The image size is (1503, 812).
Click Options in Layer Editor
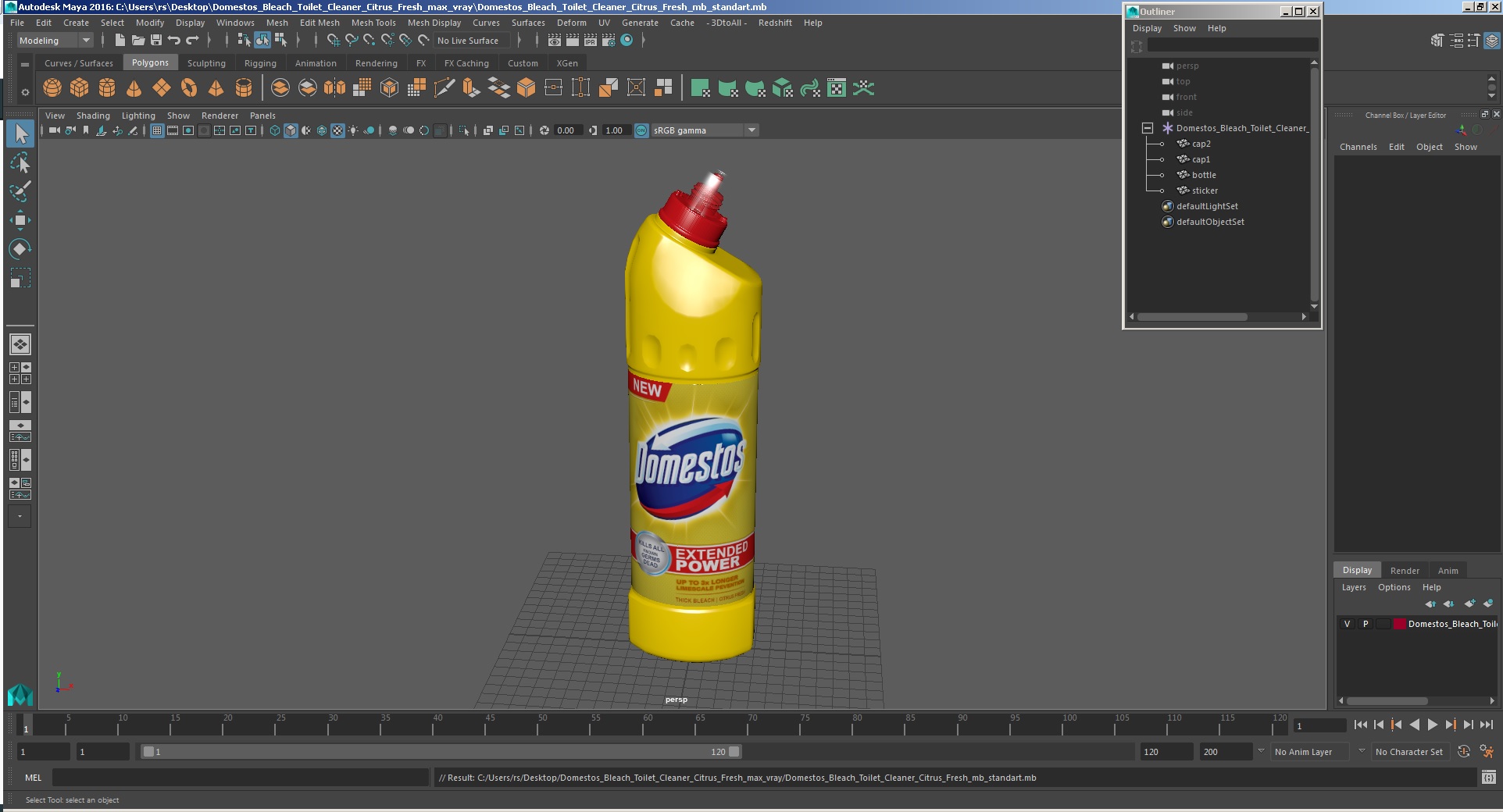[x=1394, y=587]
